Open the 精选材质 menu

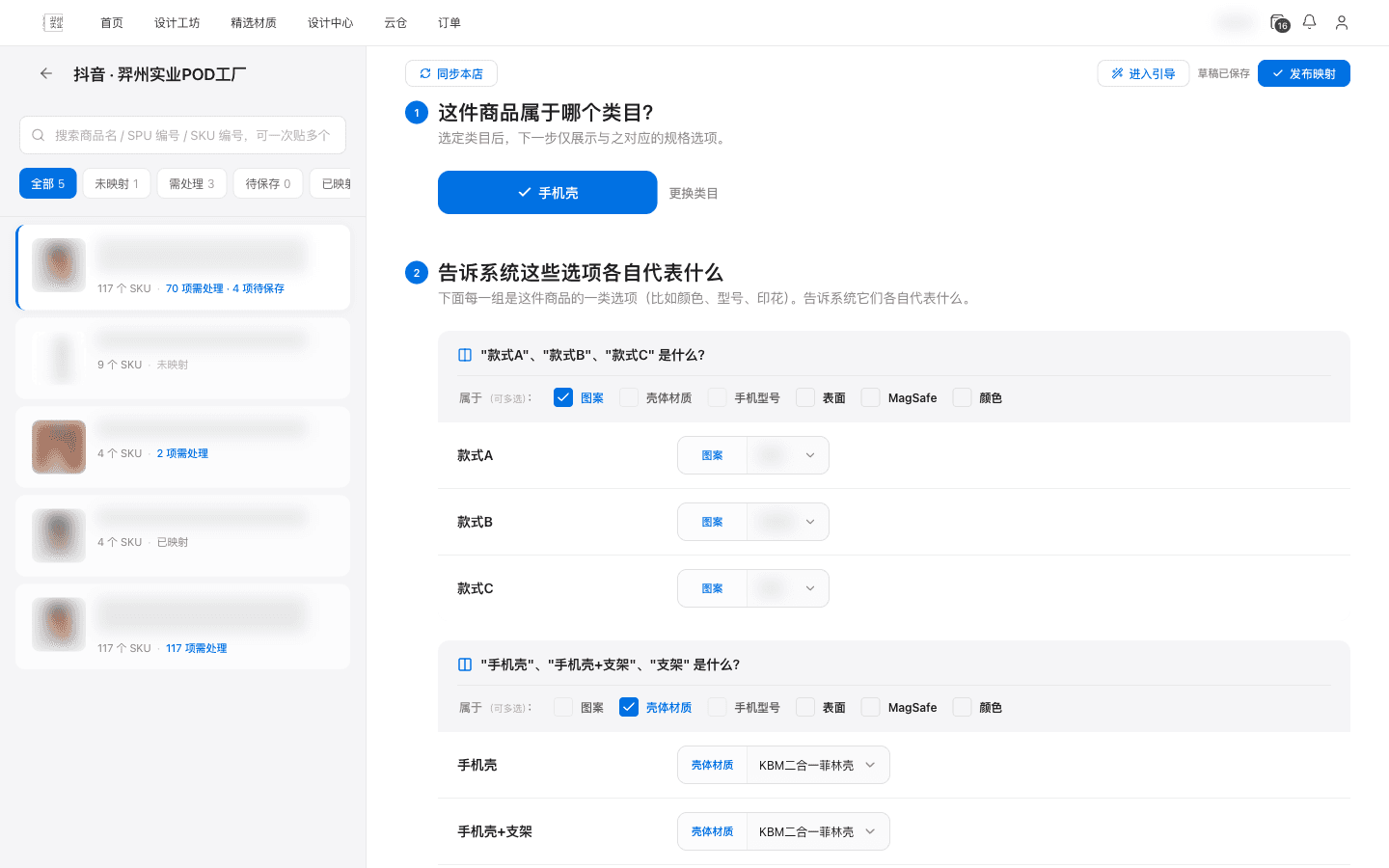click(x=254, y=22)
